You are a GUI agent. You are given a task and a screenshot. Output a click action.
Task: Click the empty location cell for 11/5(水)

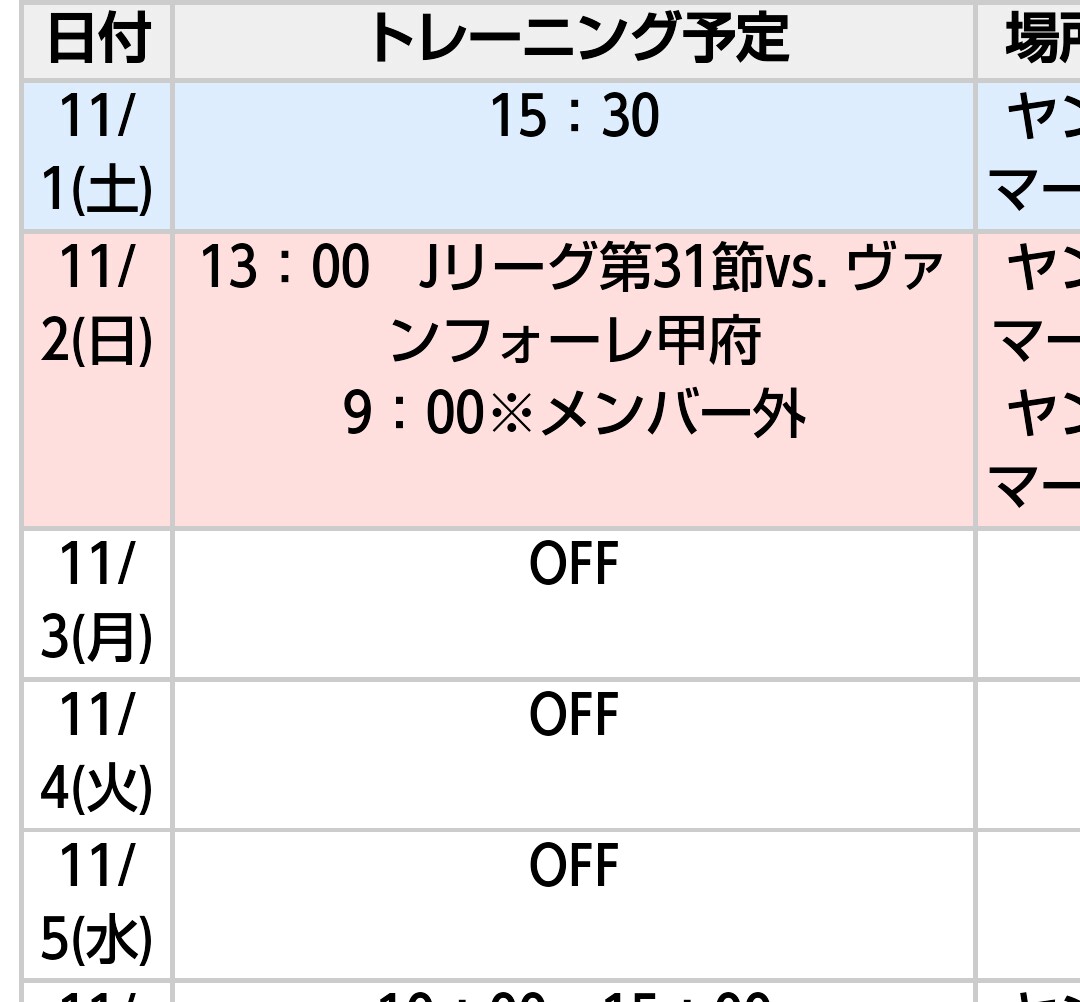click(1030, 903)
